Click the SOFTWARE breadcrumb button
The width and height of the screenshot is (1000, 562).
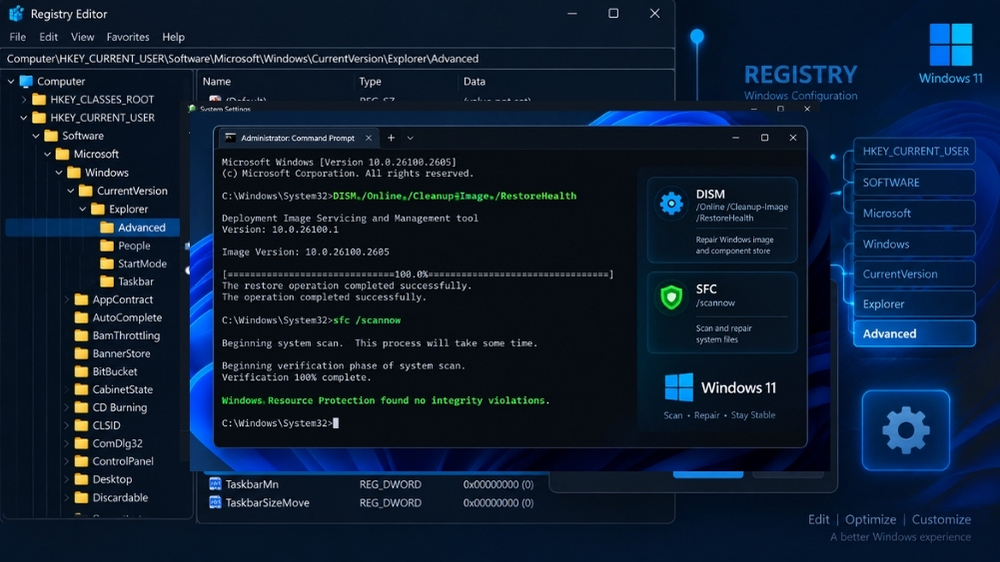click(x=915, y=182)
